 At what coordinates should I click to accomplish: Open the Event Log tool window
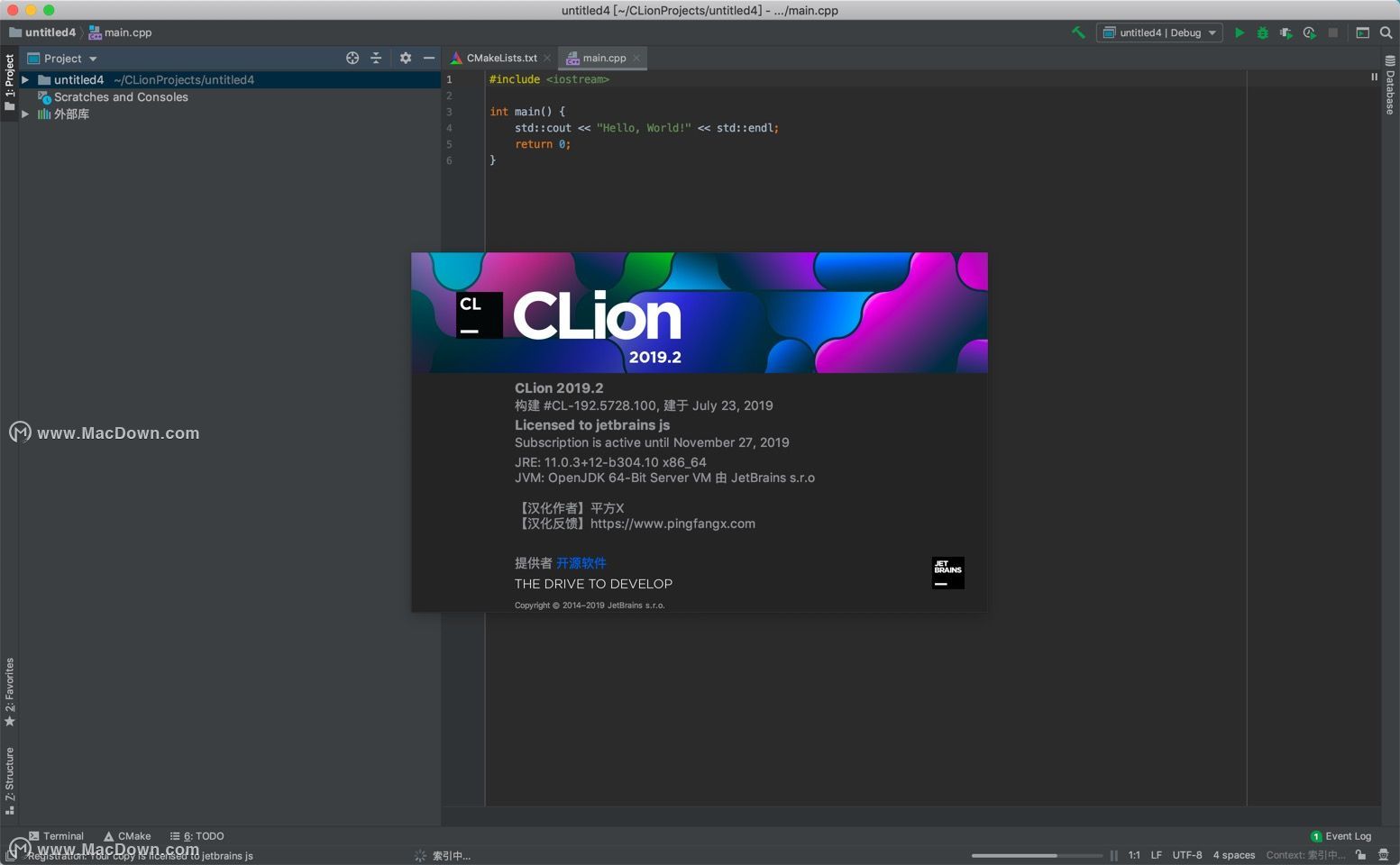coord(1341,836)
